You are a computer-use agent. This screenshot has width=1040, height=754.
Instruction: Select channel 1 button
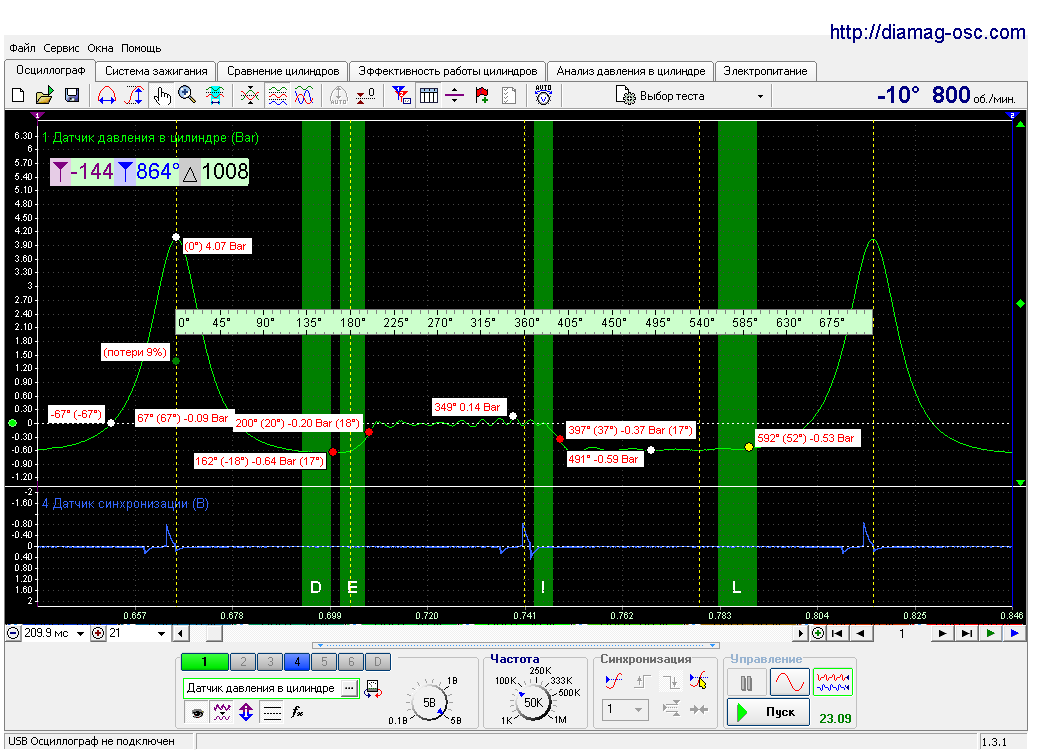pos(204,661)
